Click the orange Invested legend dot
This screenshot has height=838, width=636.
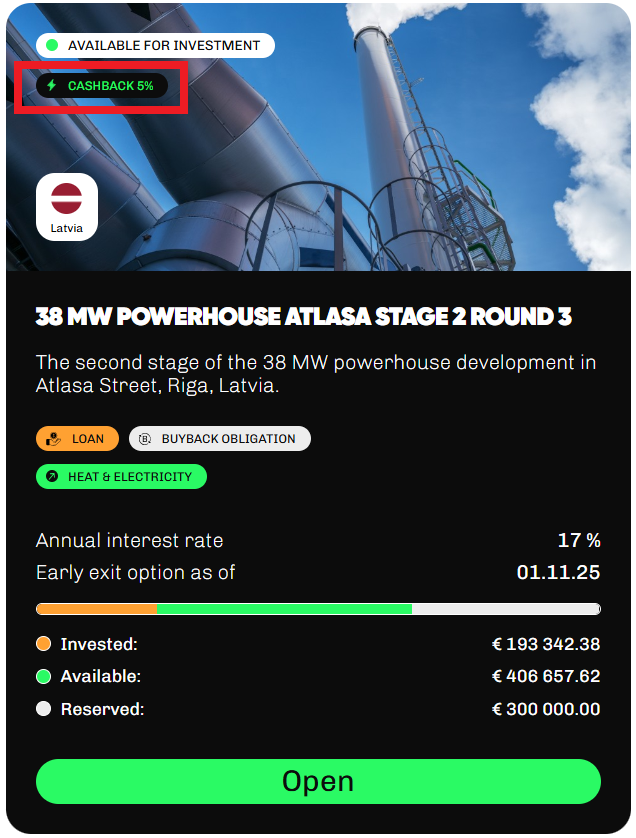[43, 643]
